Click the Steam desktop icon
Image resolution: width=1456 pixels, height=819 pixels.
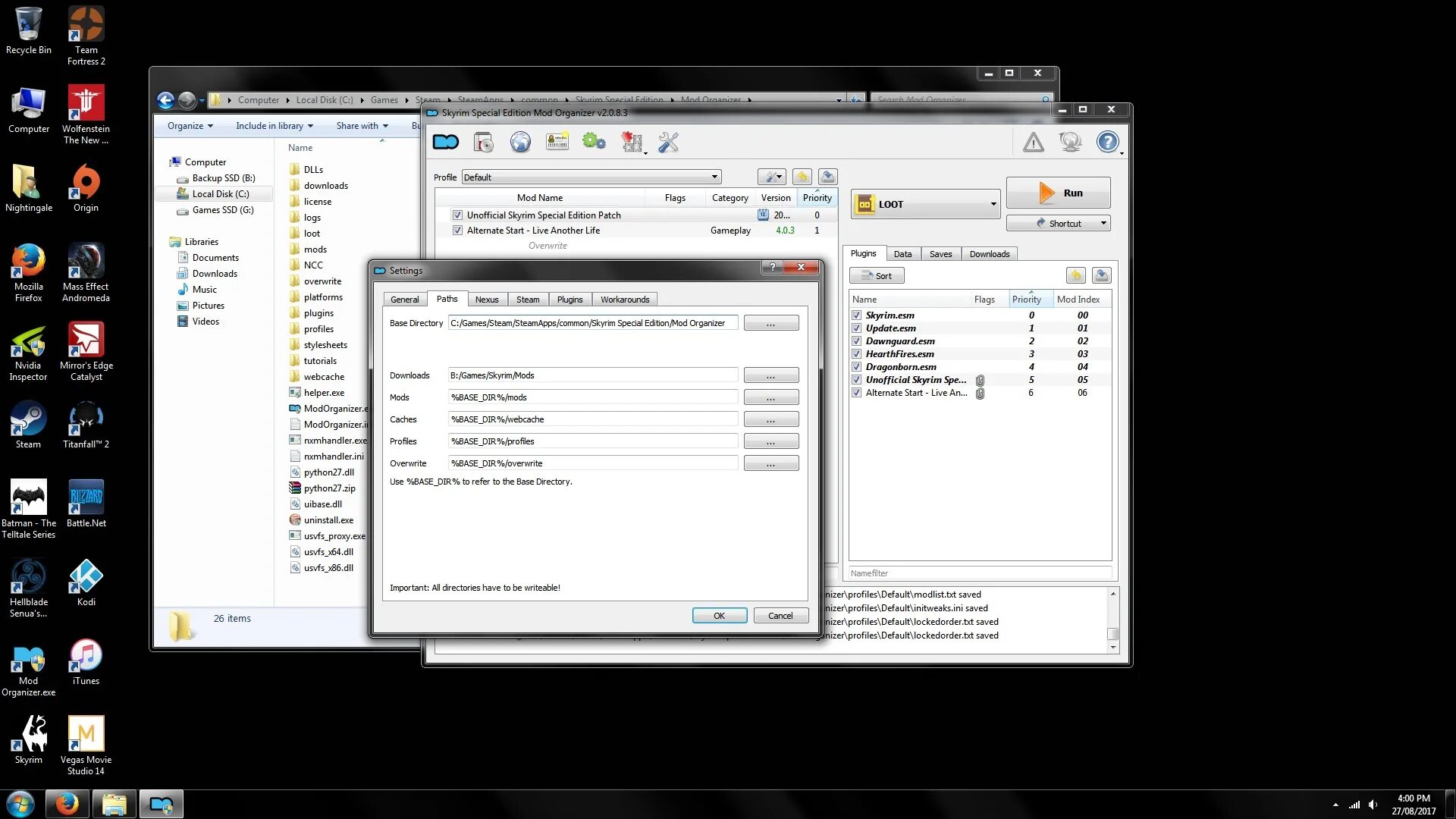click(x=28, y=425)
